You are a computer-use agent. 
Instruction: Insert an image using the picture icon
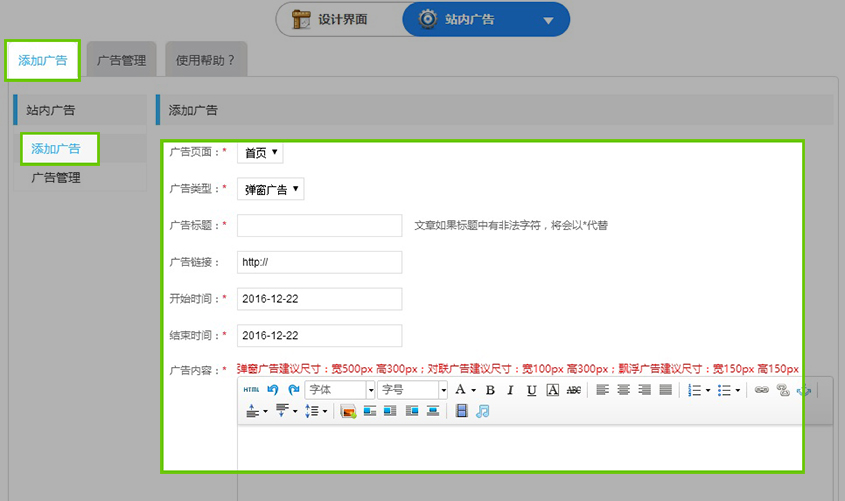click(x=348, y=411)
